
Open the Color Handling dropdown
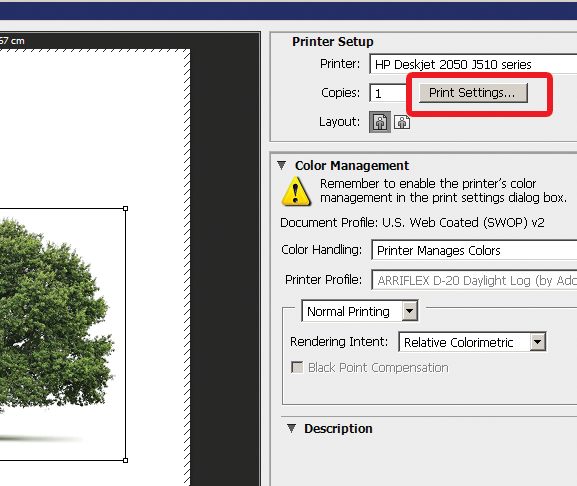[x=474, y=251]
